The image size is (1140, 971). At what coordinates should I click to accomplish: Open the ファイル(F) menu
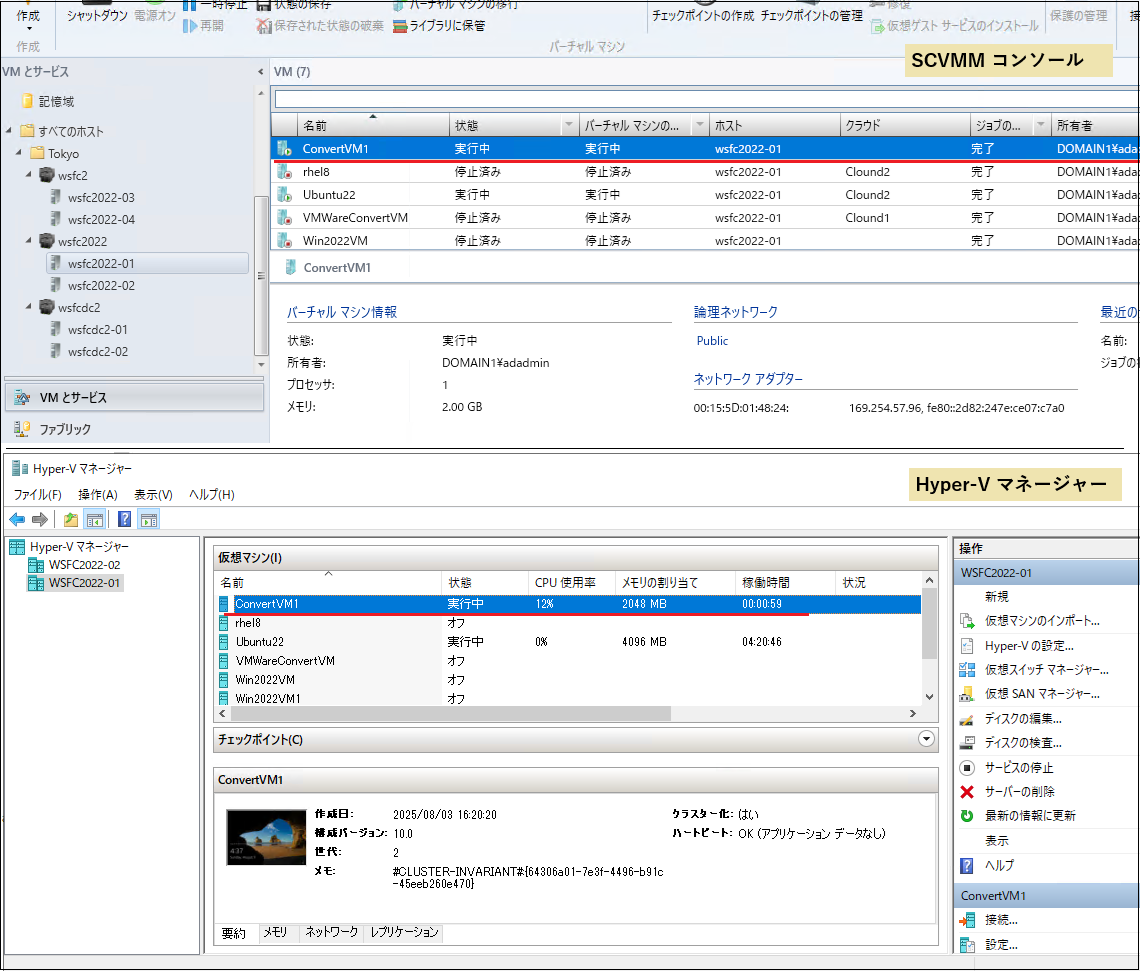tap(38, 495)
